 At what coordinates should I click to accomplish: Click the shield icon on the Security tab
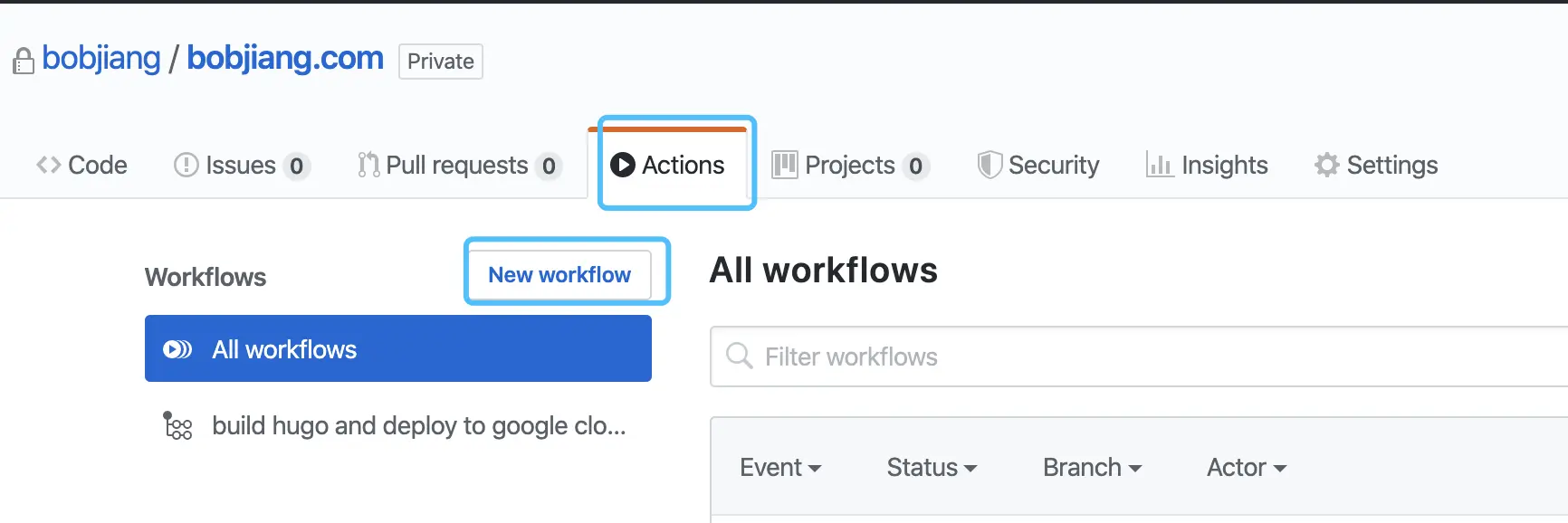click(x=990, y=165)
